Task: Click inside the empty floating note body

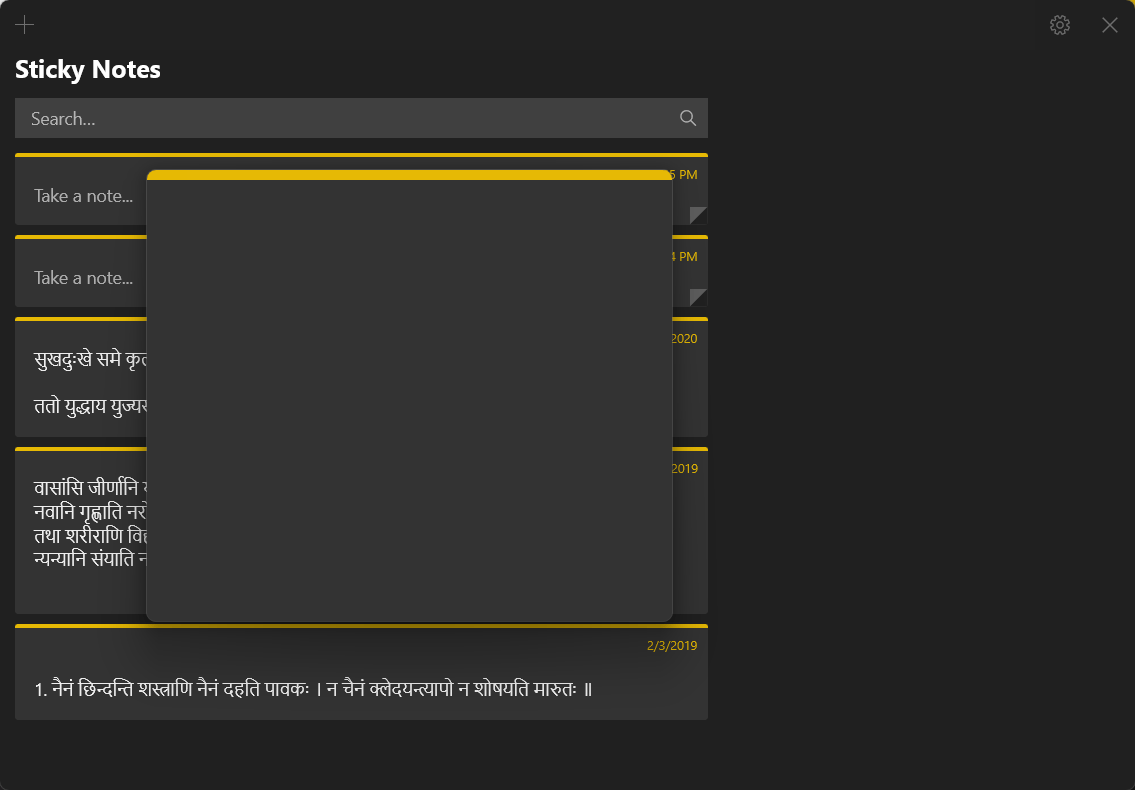Action: click(409, 400)
